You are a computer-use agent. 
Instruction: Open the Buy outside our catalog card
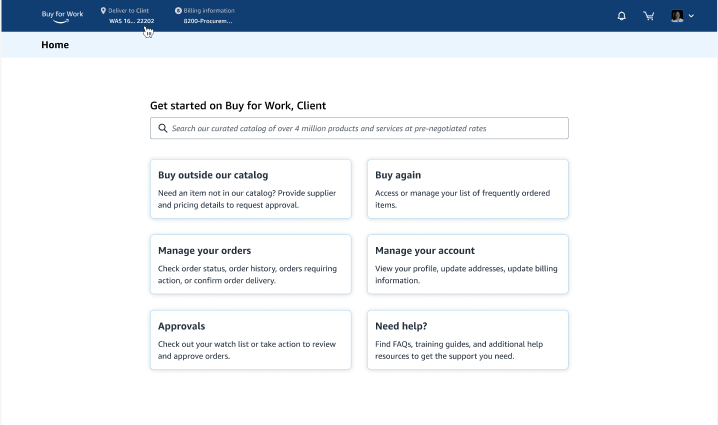click(250, 189)
